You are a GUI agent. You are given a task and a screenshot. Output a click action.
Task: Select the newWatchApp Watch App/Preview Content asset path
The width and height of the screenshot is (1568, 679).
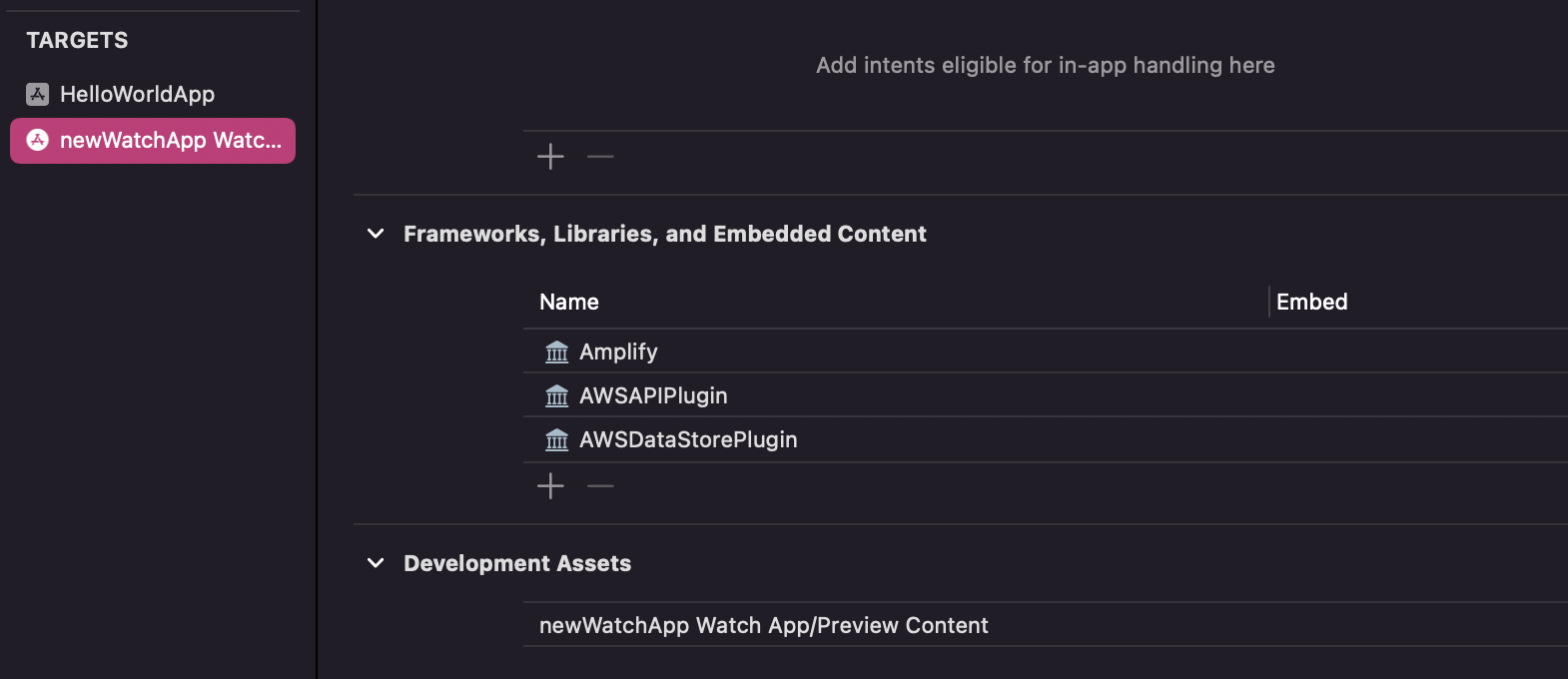coord(762,625)
